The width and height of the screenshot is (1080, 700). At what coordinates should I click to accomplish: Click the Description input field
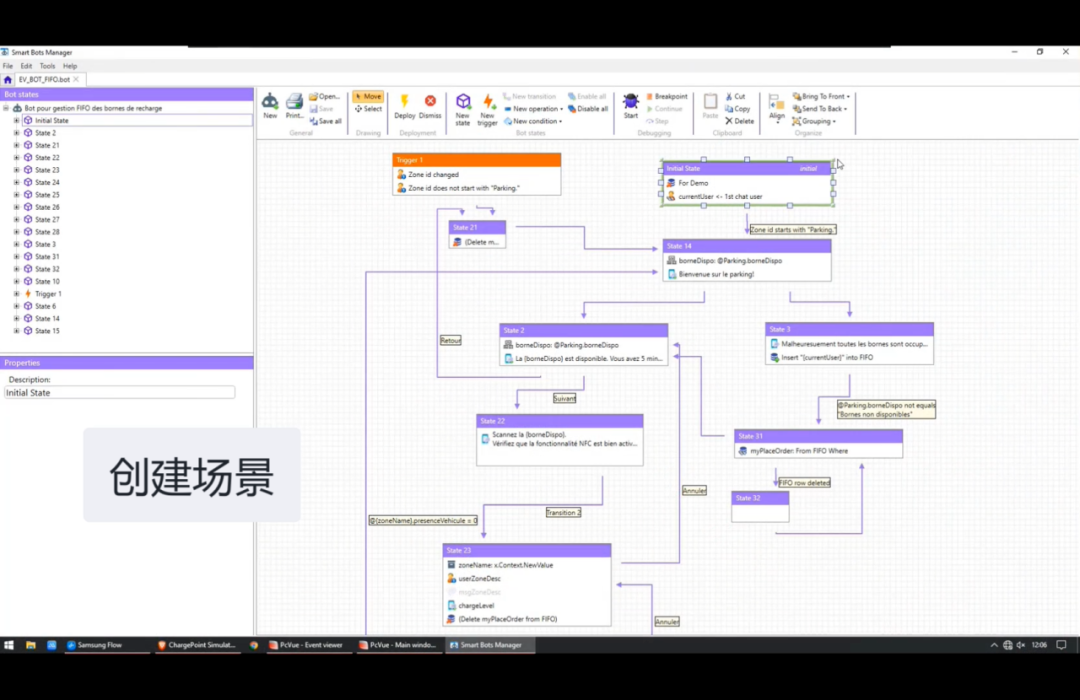click(120, 393)
